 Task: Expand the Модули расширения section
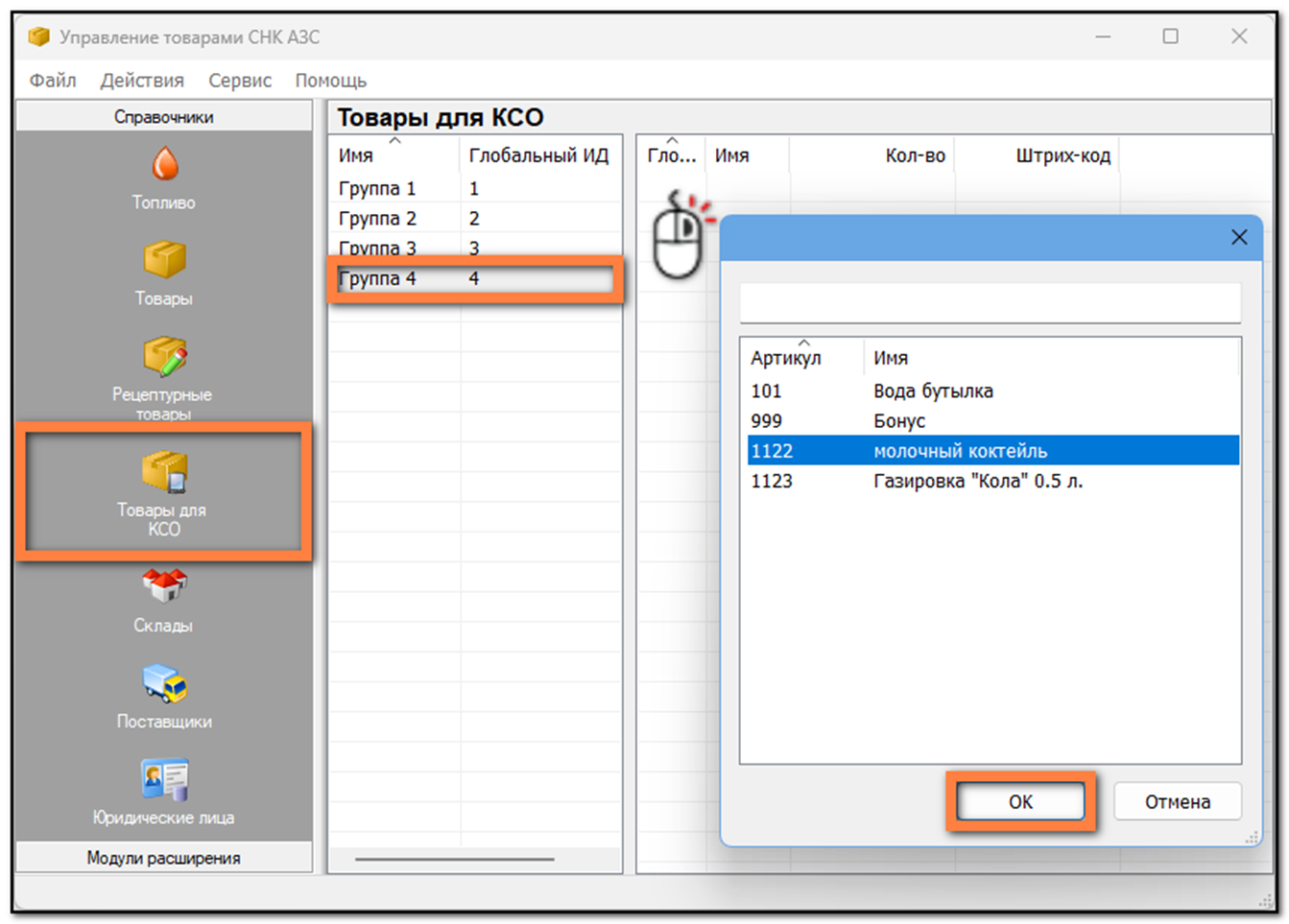(164, 858)
